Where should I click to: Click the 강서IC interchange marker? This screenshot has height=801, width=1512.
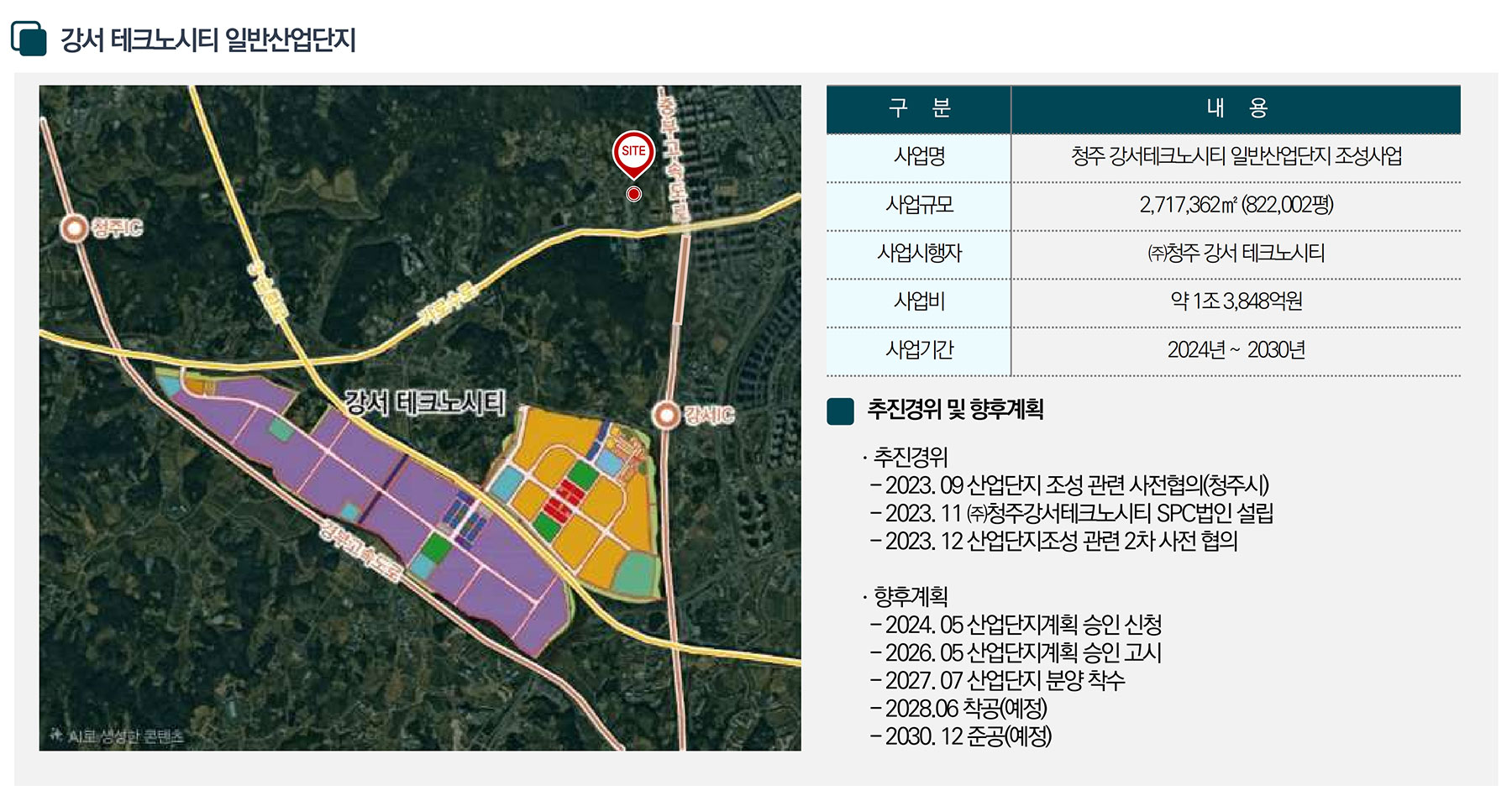[666, 415]
